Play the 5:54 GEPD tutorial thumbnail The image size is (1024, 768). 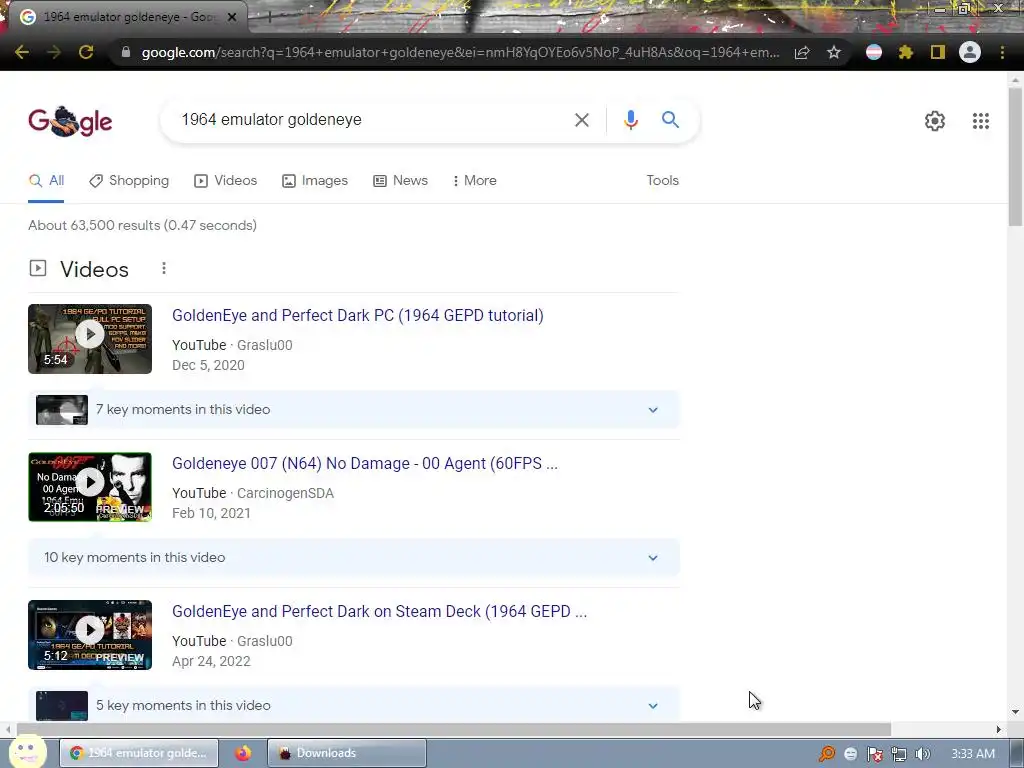(x=90, y=339)
